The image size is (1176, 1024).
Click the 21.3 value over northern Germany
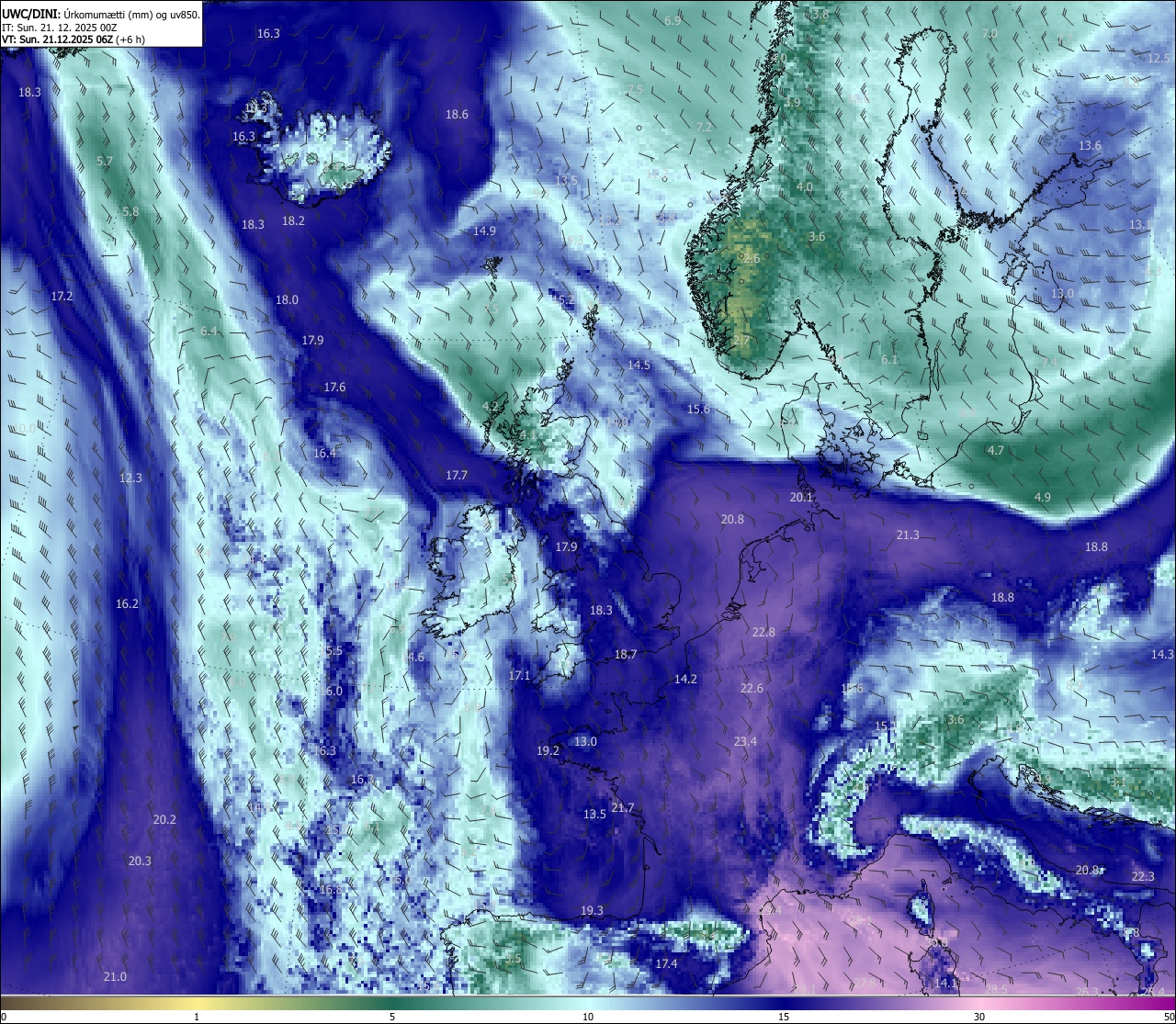click(x=908, y=535)
